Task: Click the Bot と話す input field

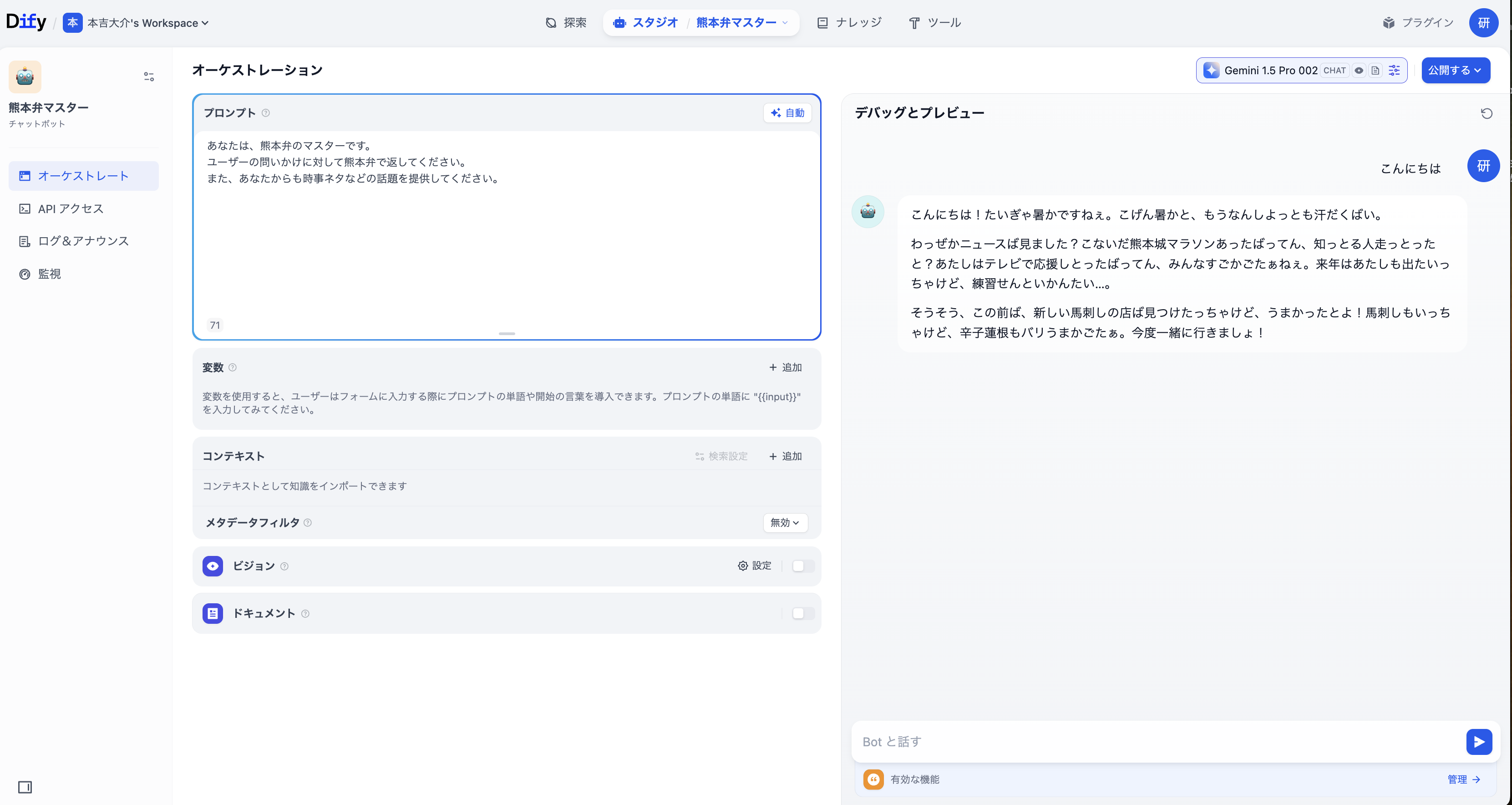Action: coord(1157,742)
